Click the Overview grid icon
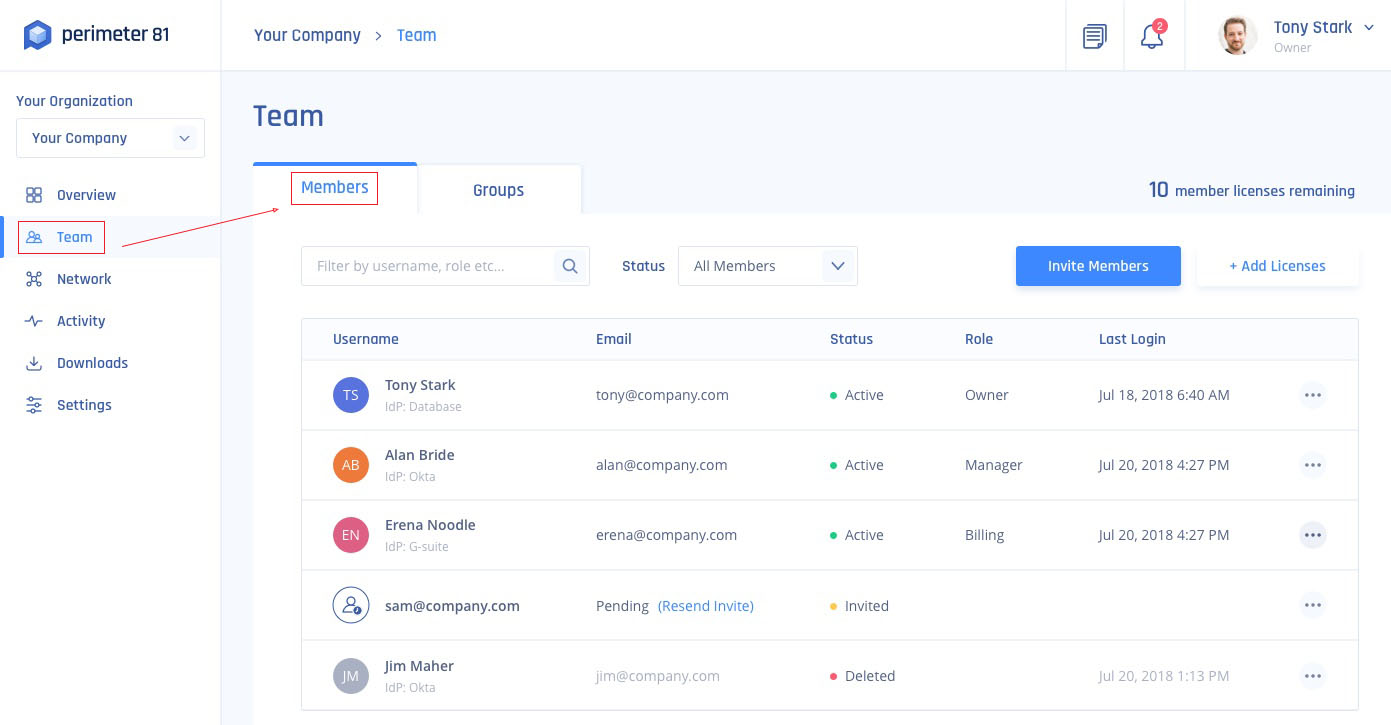Viewport: 1391px width, 725px height. pos(34,195)
